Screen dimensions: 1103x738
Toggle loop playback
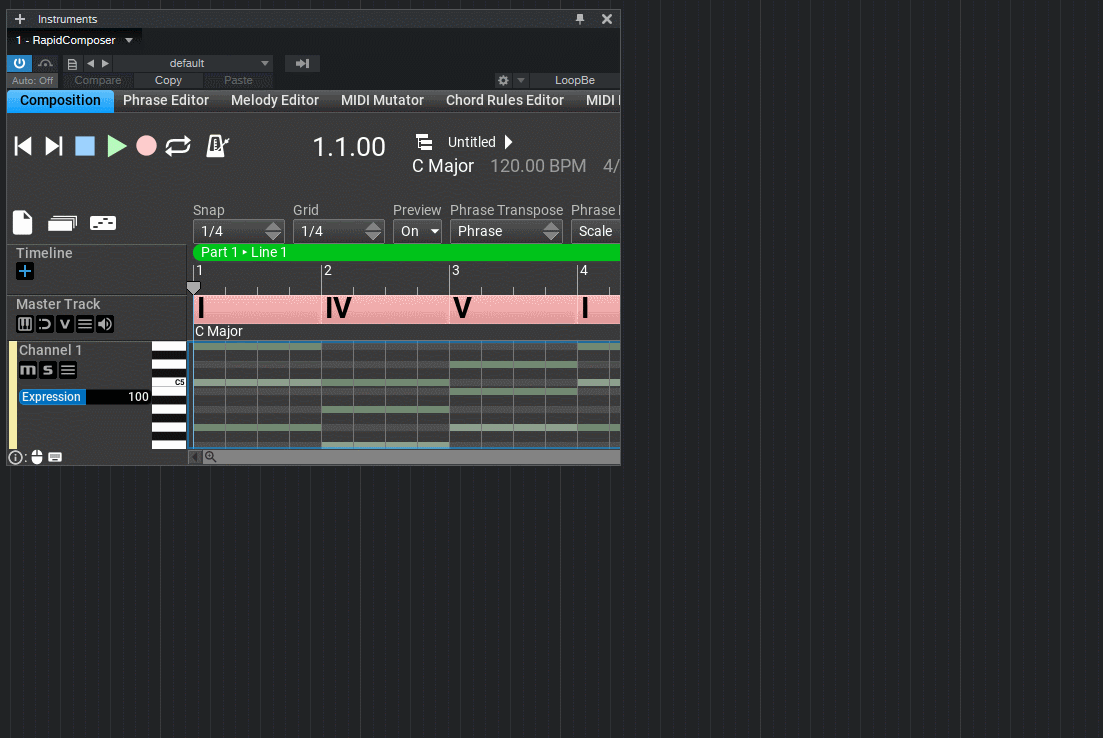tap(178, 146)
